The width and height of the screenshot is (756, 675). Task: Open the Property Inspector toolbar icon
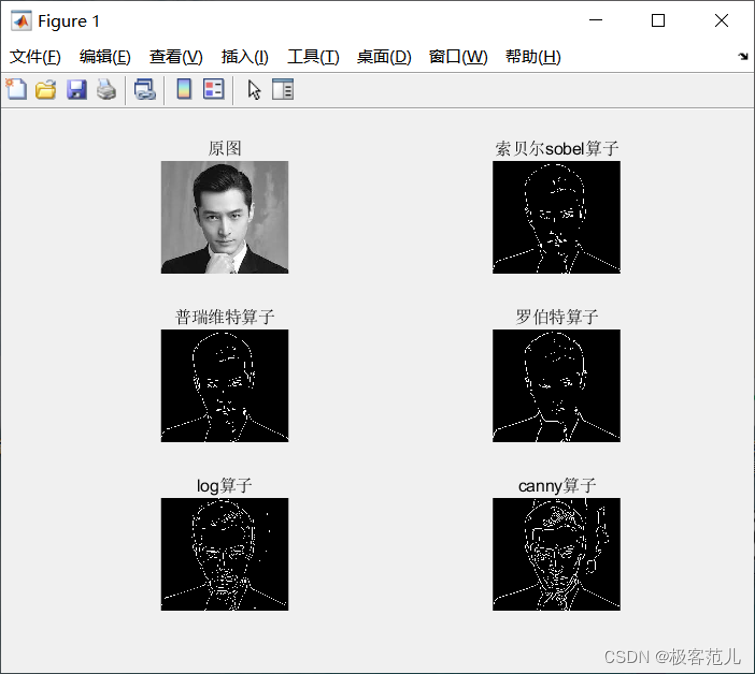[x=283, y=89]
